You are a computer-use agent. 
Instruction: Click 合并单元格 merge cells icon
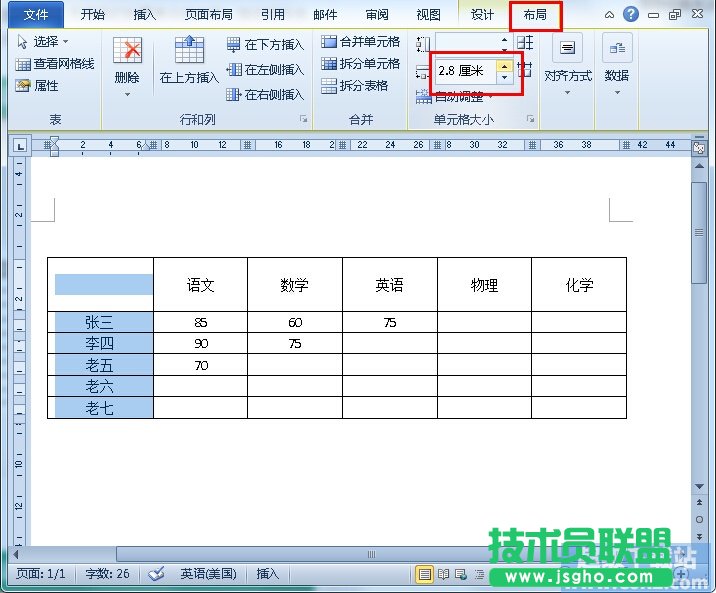(x=360, y=42)
